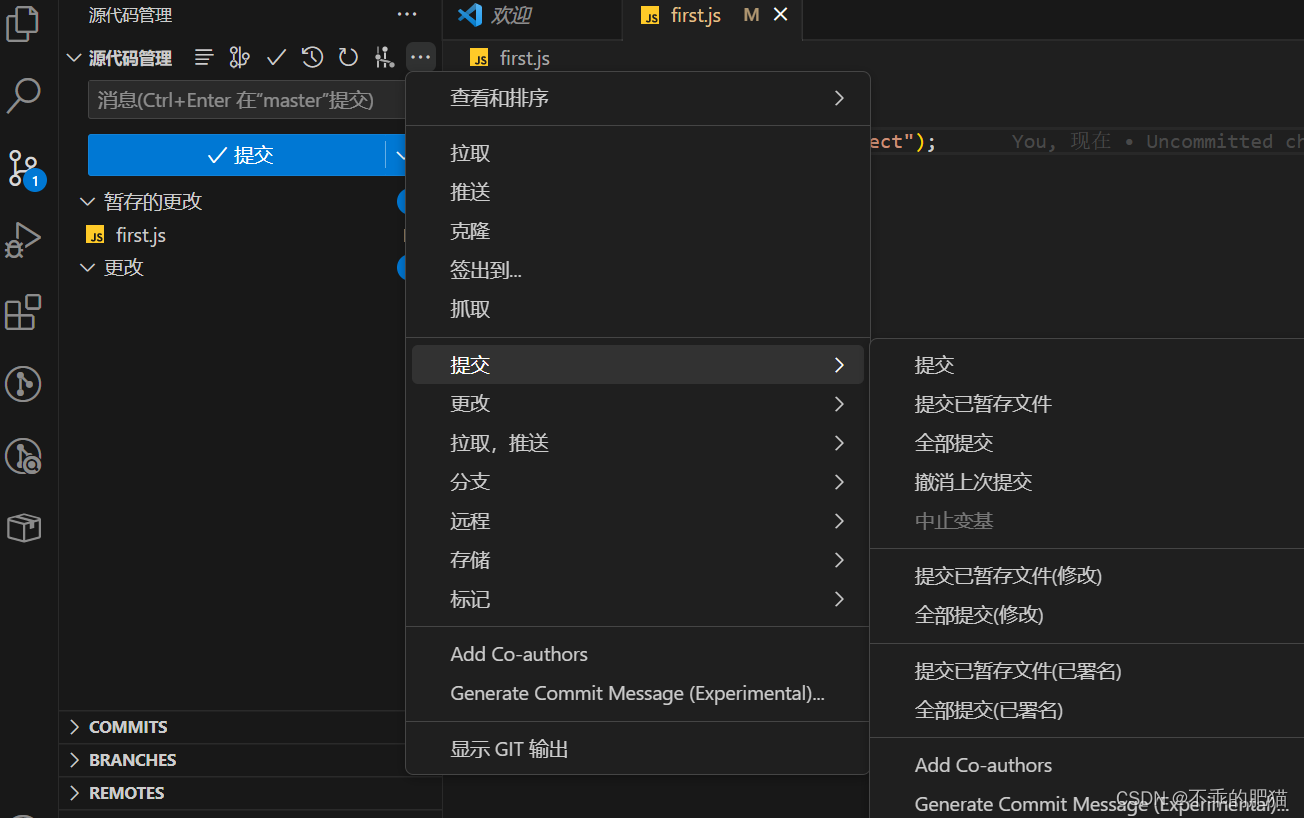Expand the REMOTES section
This screenshot has width=1304, height=818.
point(74,793)
